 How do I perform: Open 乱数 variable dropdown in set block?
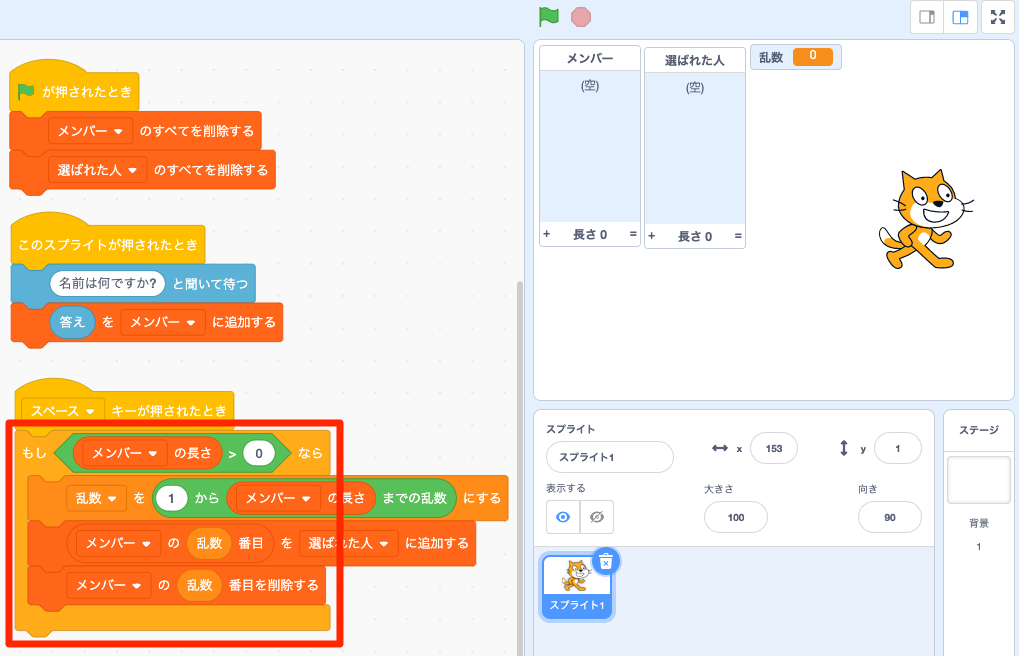click(96, 498)
